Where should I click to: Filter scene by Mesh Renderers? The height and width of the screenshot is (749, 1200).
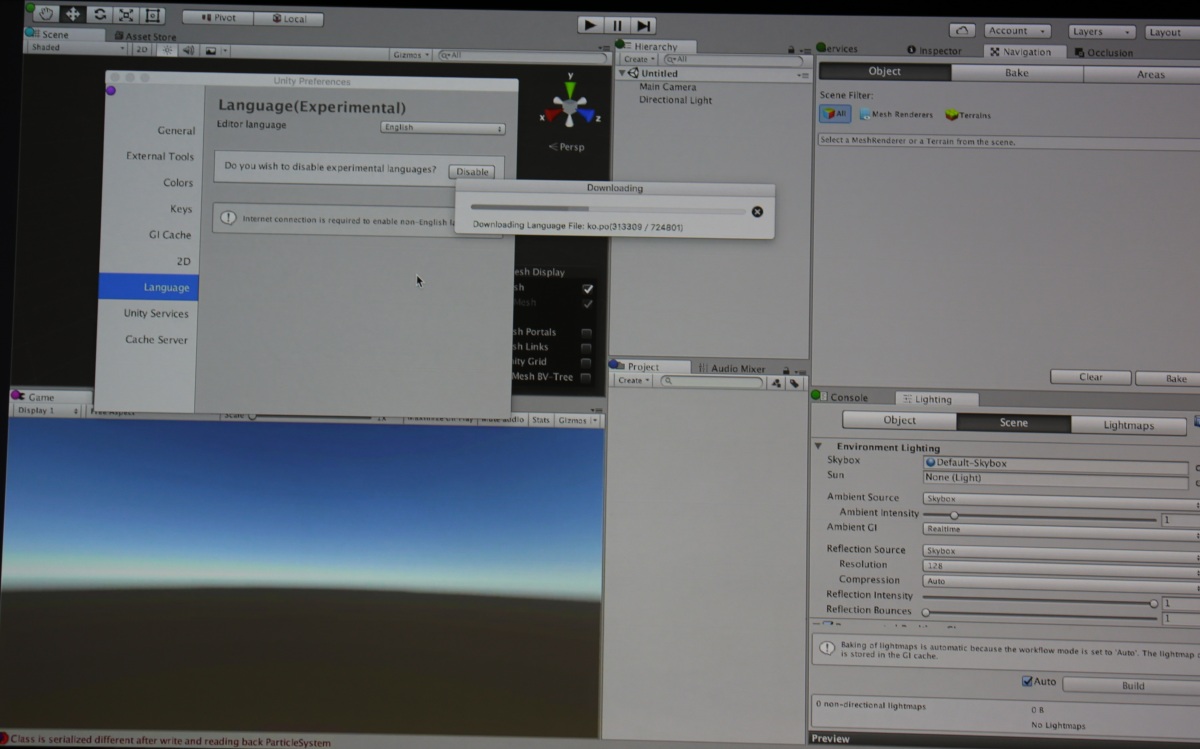pos(895,115)
